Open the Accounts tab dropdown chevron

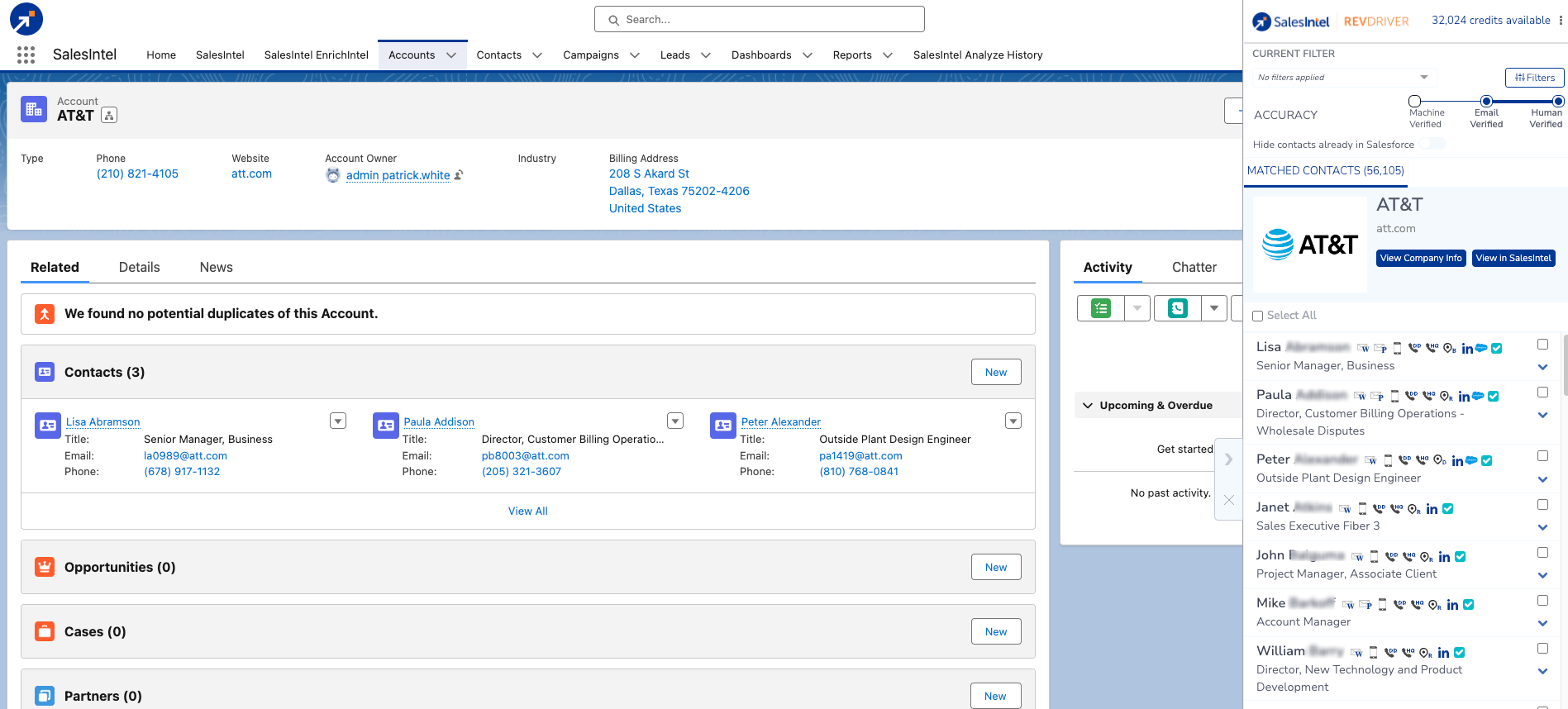click(x=451, y=55)
